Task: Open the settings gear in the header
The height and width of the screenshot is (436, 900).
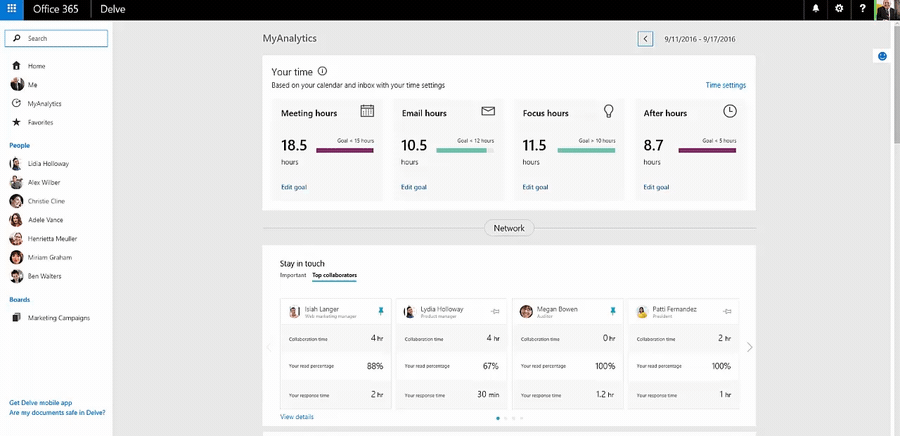Action: tap(840, 9)
